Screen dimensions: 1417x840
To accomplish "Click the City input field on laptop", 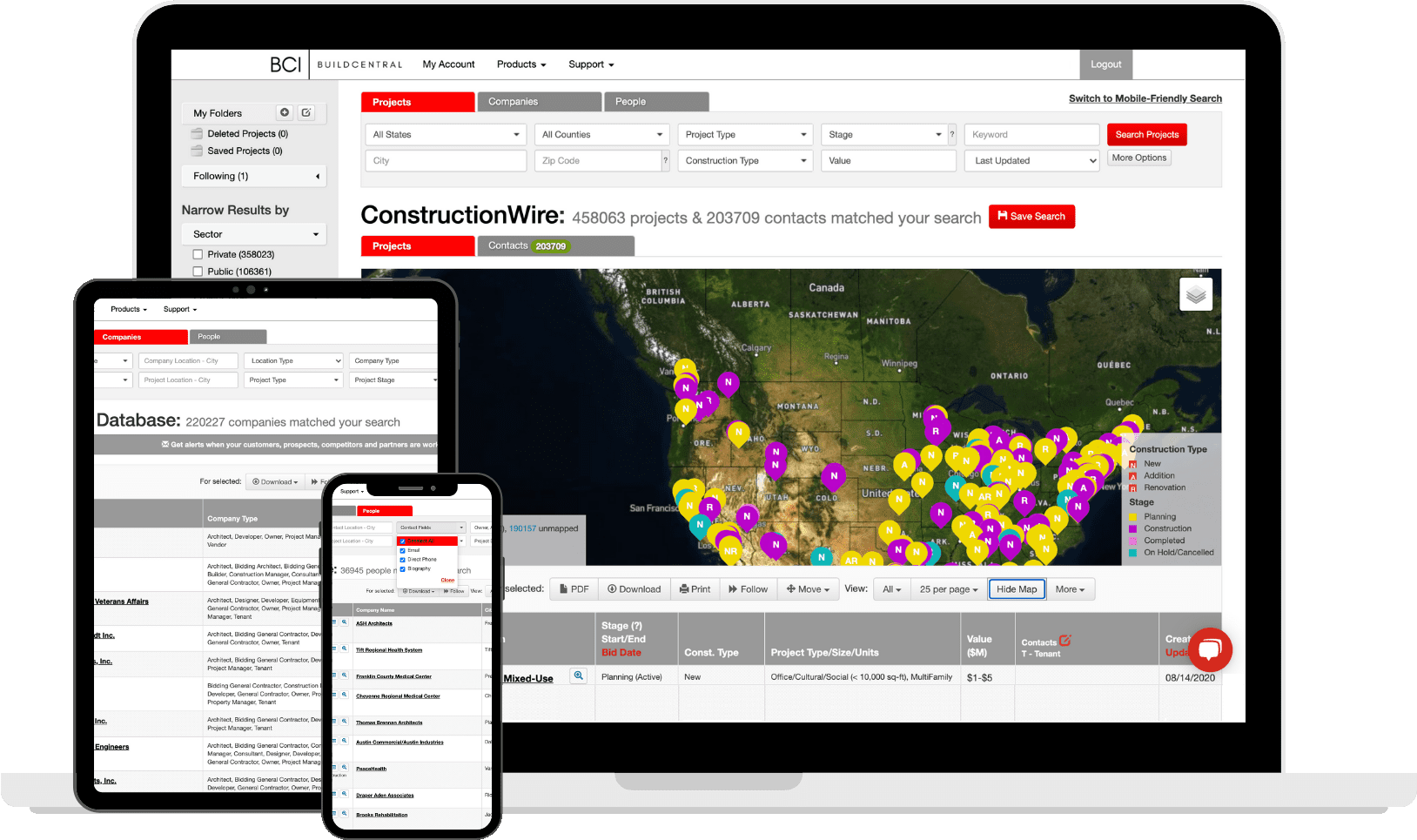I will pyautogui.click(x=446, y=160).
